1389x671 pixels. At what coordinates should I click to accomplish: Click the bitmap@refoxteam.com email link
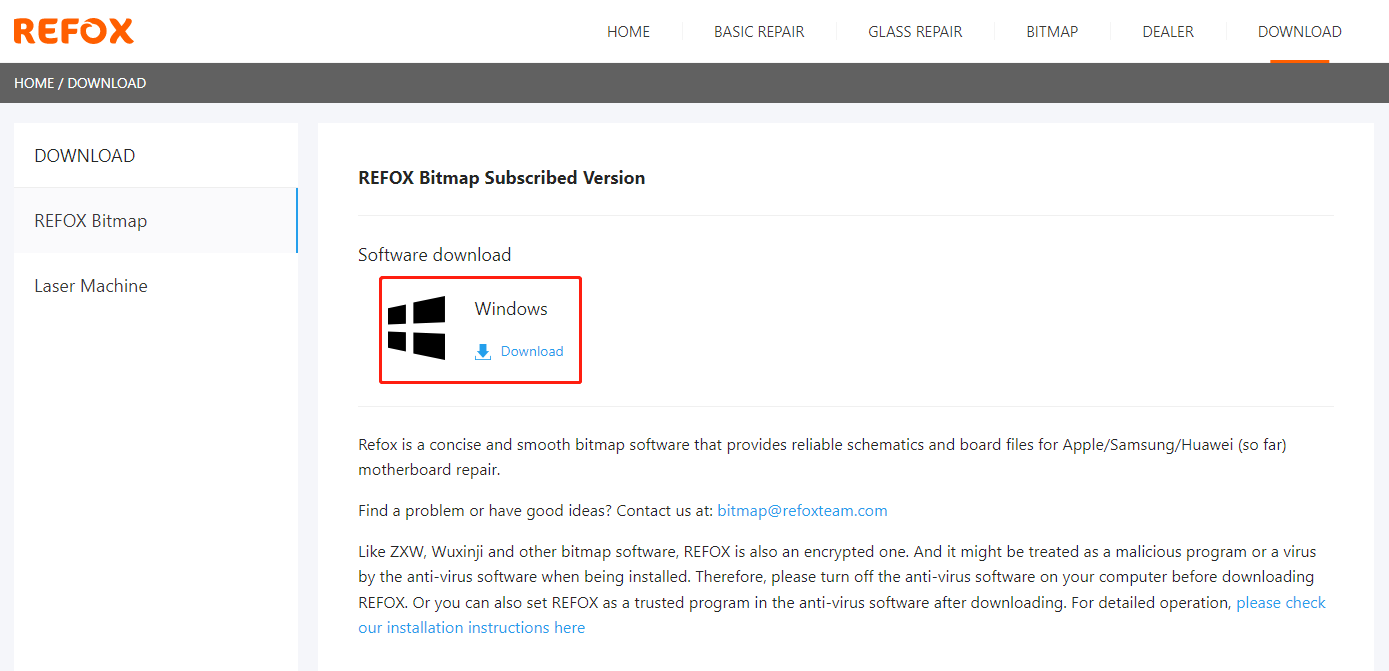(x=802, y=510)
